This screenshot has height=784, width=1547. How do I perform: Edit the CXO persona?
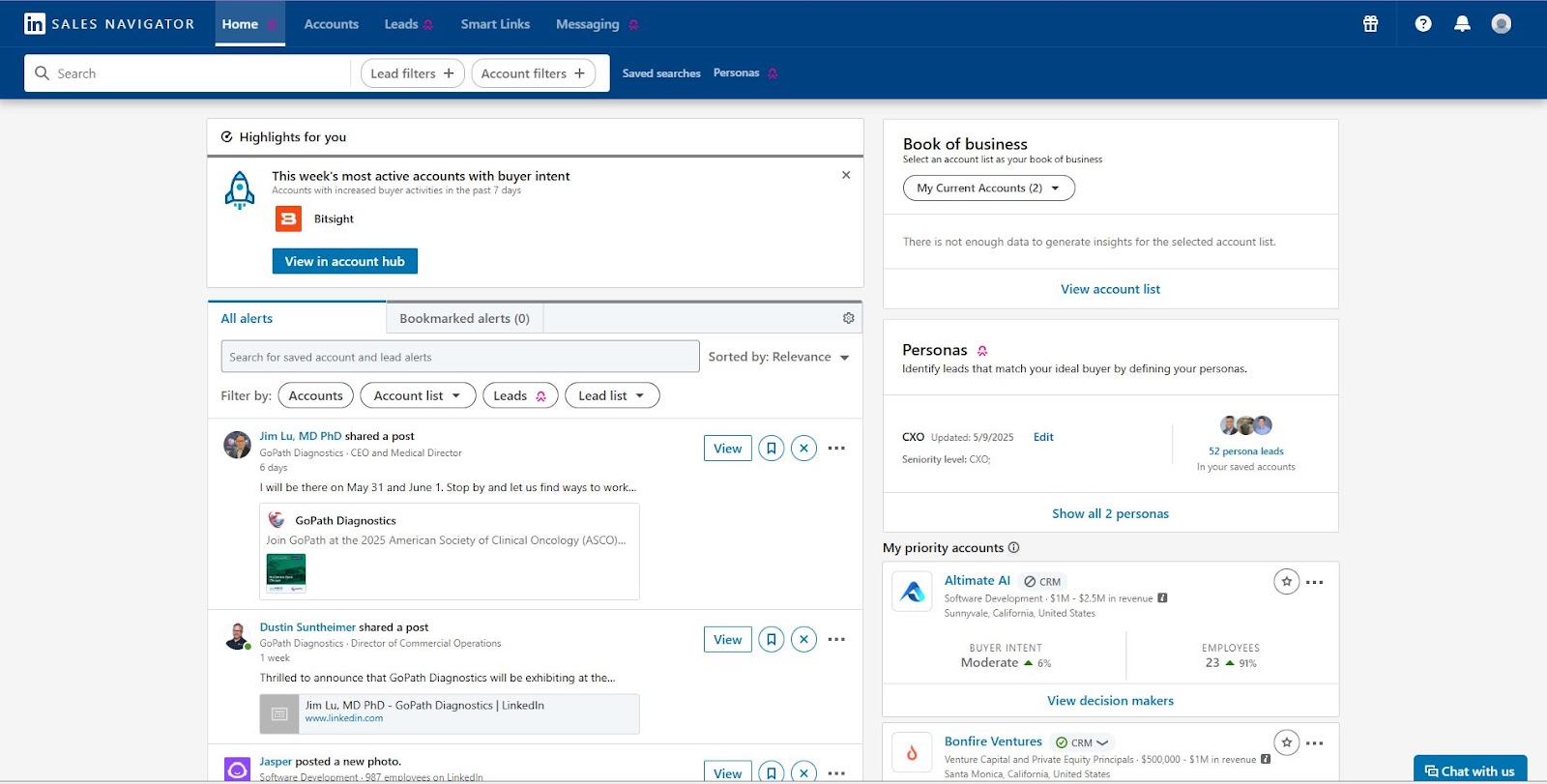(x=1043, y=437)
